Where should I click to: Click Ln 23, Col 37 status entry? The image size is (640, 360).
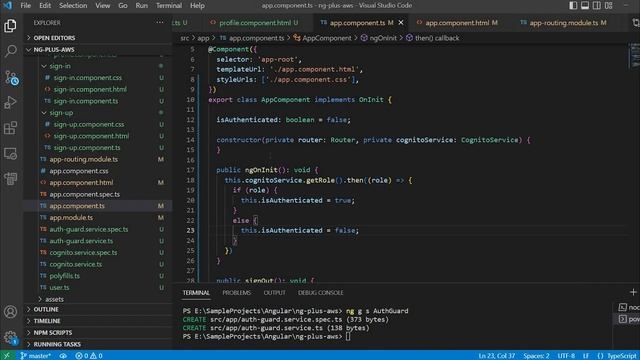pos(497,356)
